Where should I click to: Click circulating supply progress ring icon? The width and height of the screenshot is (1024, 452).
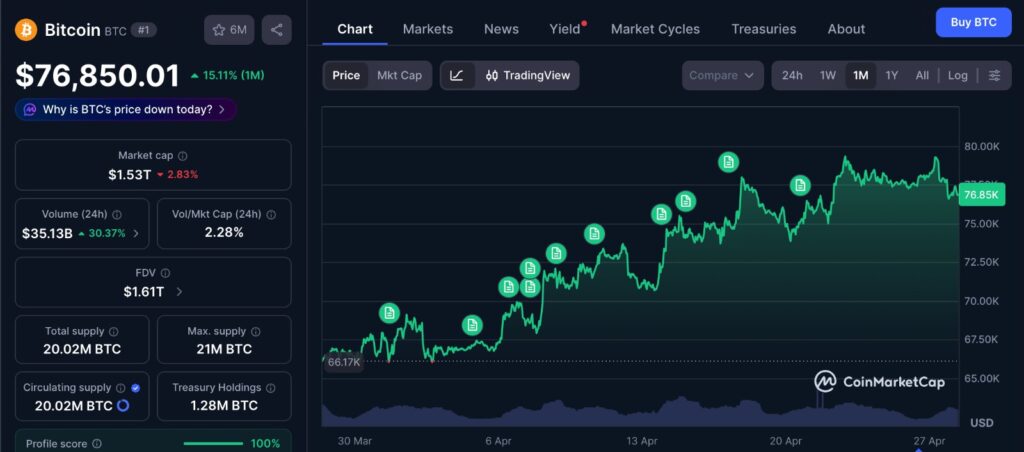click(122, 406)
